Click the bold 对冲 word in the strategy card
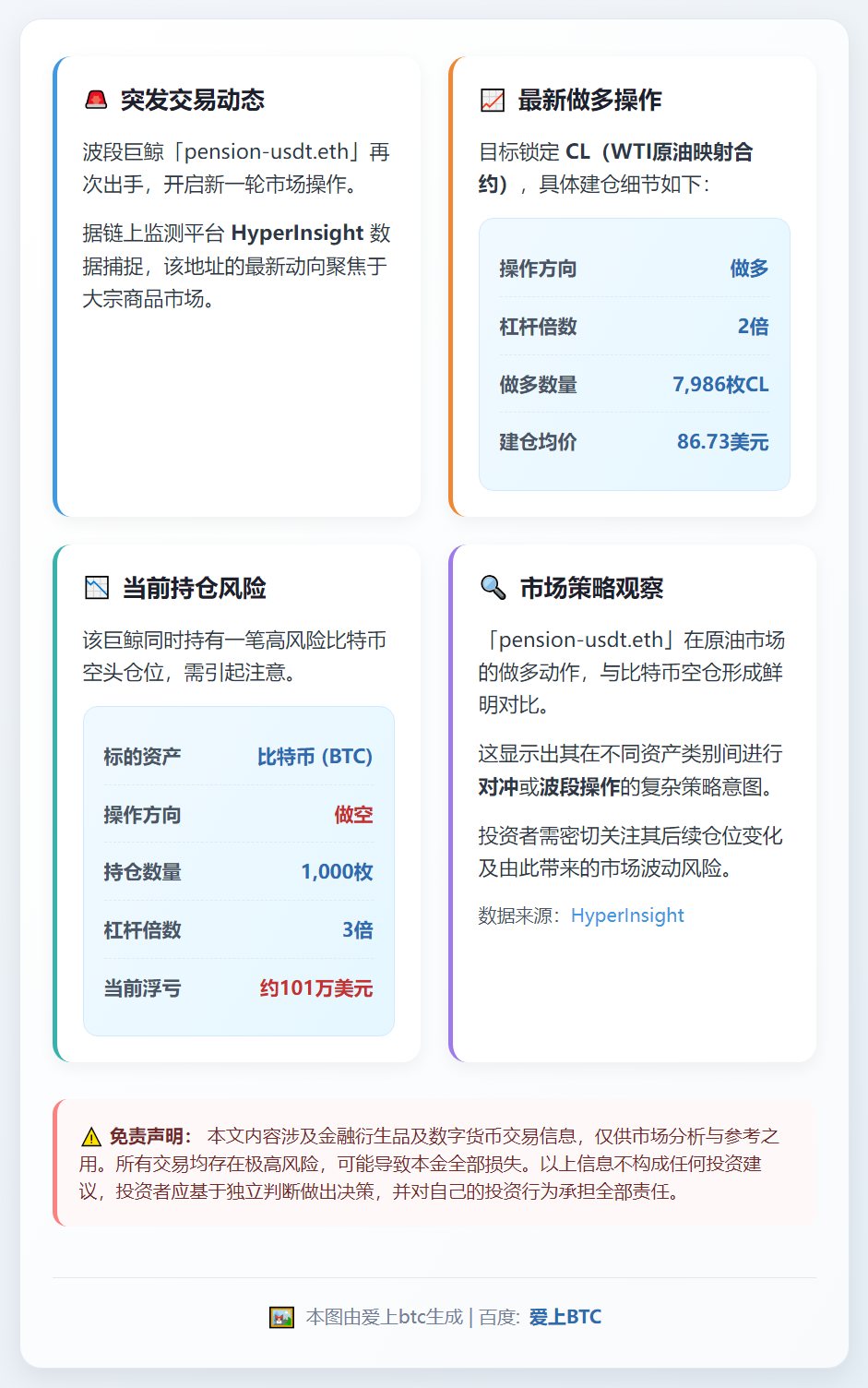 click(498, 787)
